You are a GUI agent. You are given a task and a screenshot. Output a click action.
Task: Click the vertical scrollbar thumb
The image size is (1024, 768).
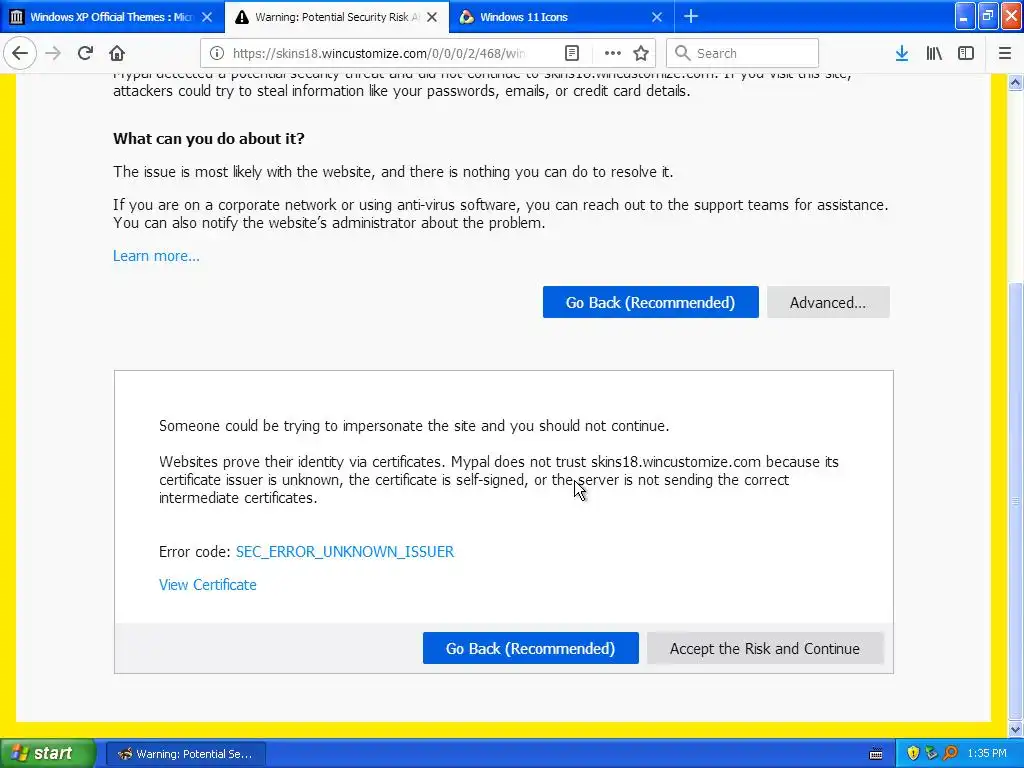click(1016, 500)
